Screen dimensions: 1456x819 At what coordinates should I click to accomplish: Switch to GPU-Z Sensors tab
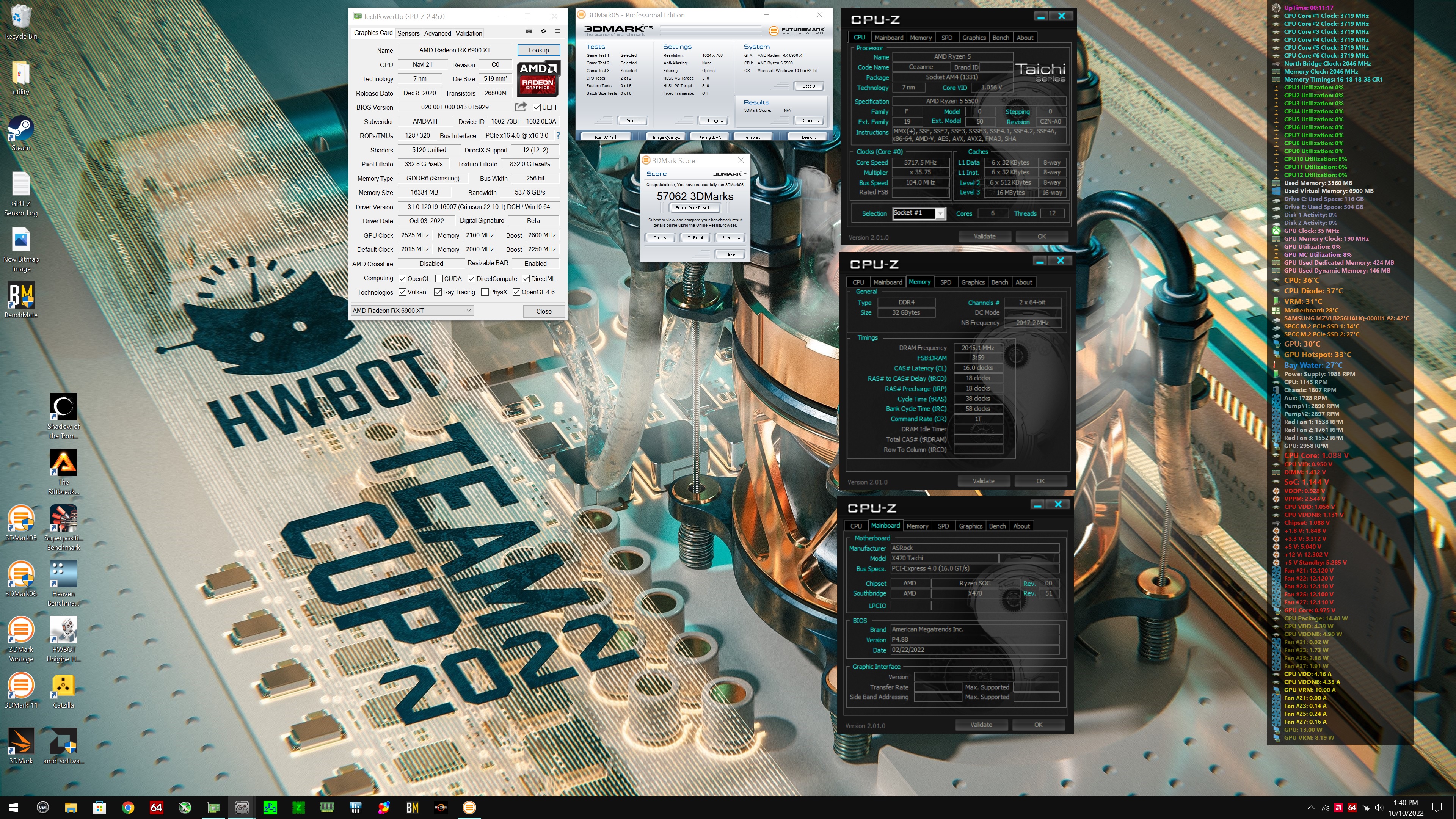tap(408, 33)
